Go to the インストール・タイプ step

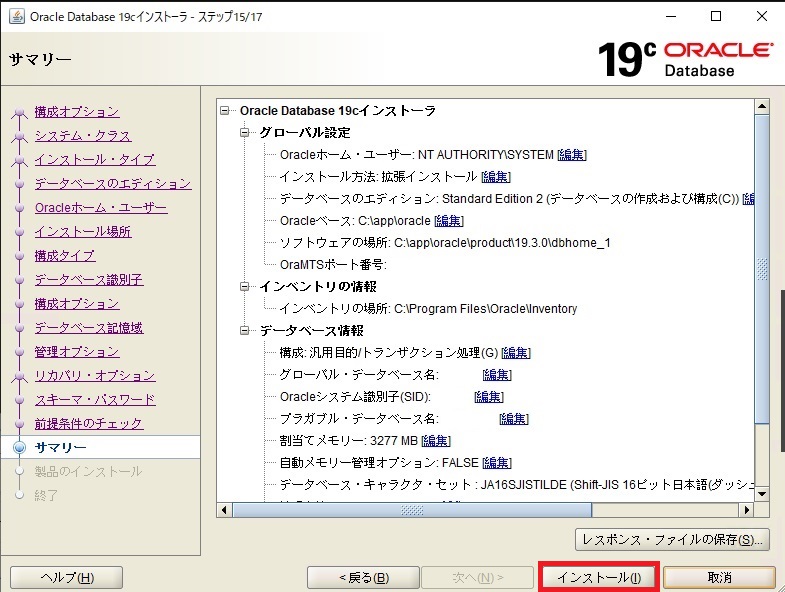tap(95, 160)
